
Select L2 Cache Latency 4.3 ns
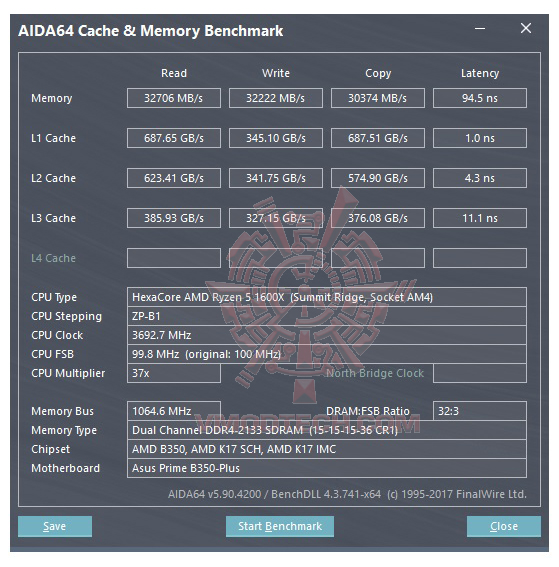[480, 178]
